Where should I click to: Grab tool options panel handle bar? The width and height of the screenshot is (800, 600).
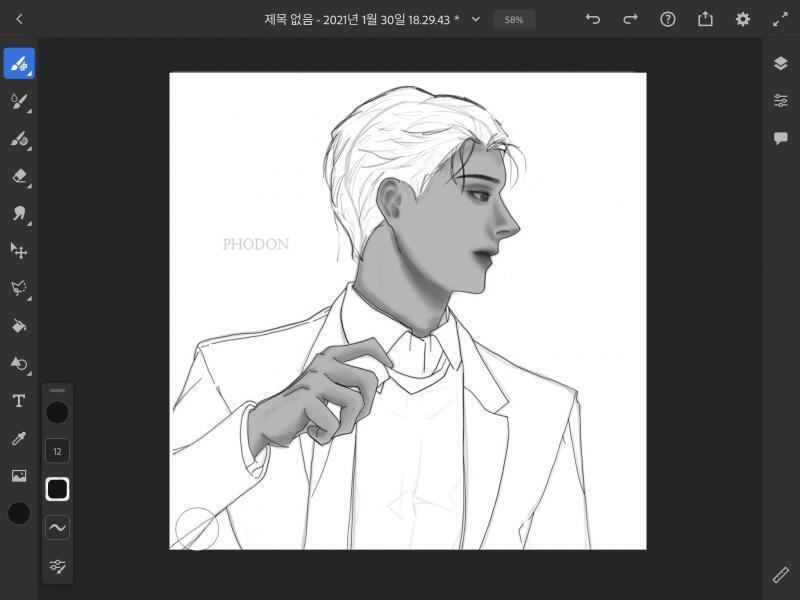click(57, 390)
